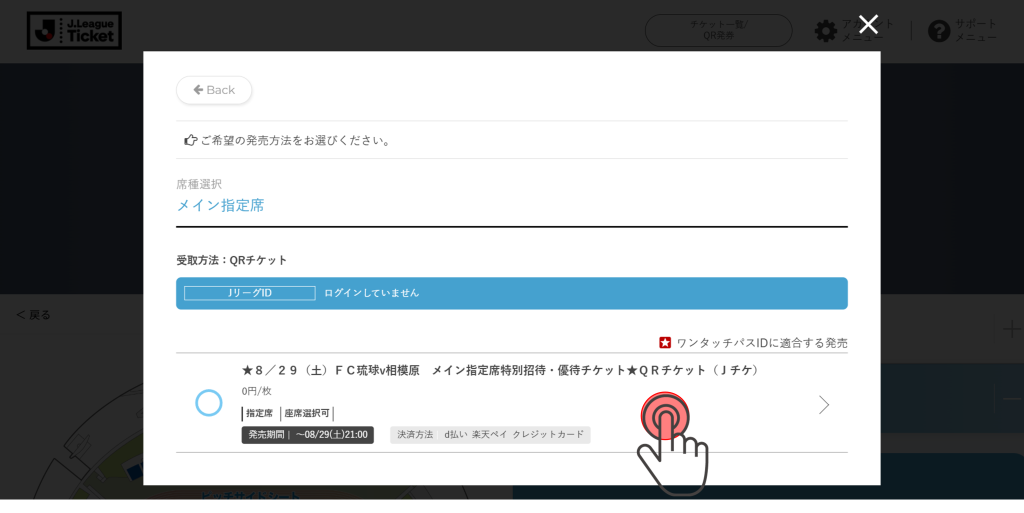Click the JリーグID label box
Viewport: 1024px width, 513px height.
249,293
